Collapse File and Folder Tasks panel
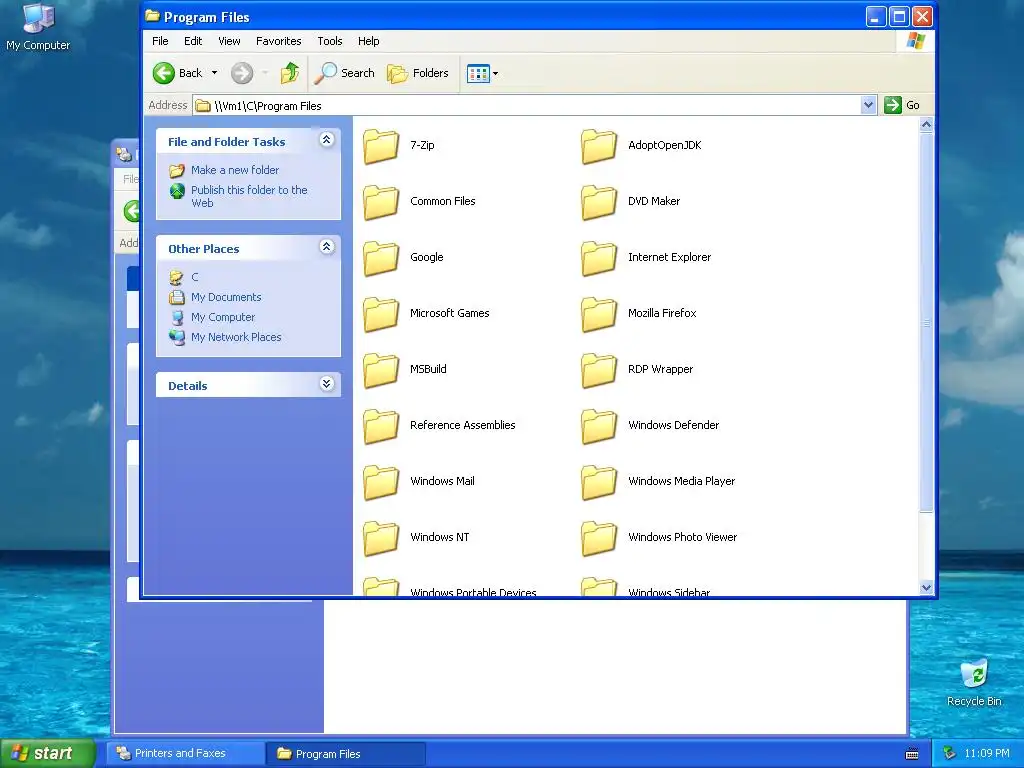 [x=327, y=140]
